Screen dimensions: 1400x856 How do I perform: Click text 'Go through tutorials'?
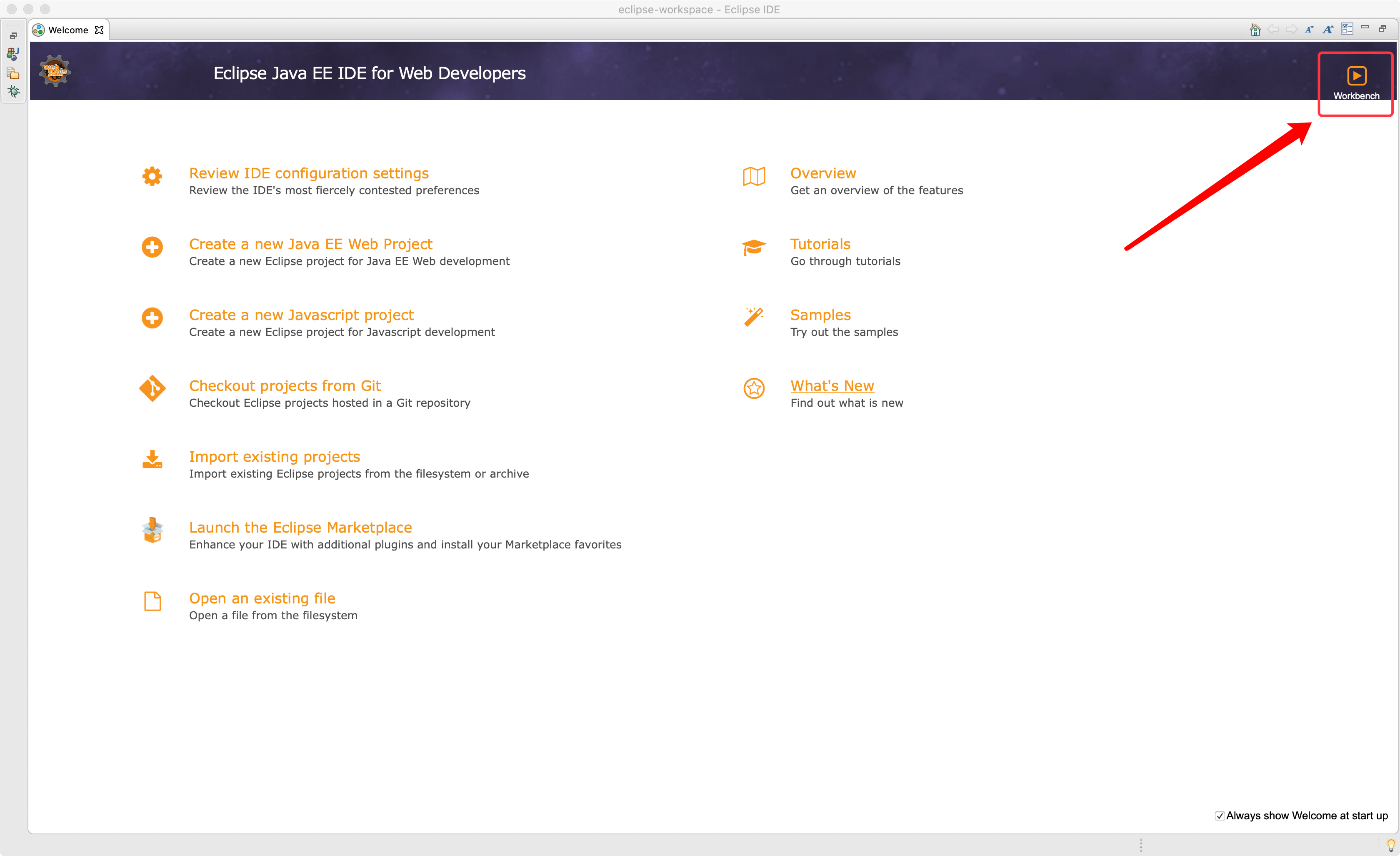pyautogui.click(x=845, y=261)
